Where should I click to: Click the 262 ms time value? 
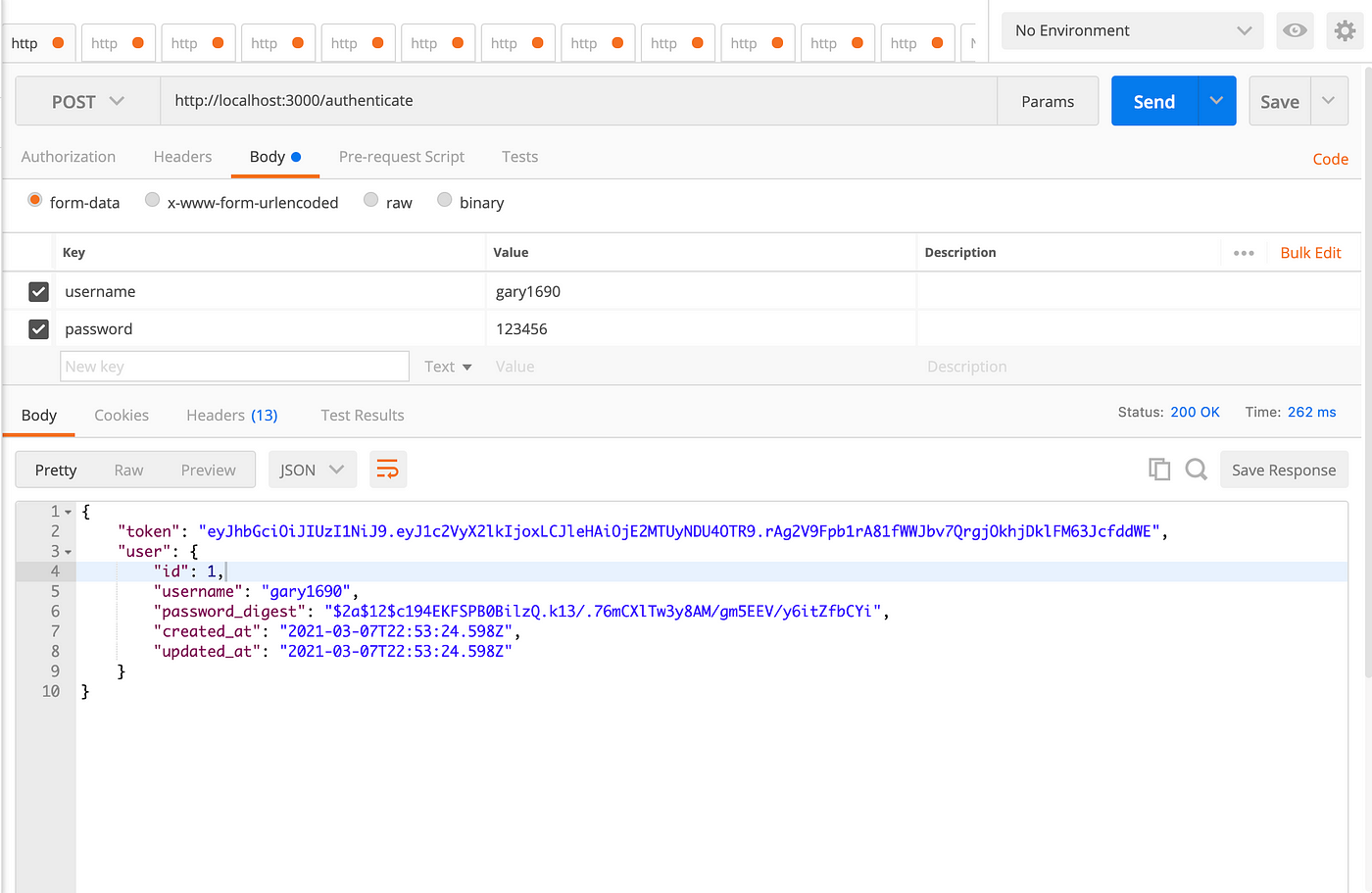coord(1311,412)
